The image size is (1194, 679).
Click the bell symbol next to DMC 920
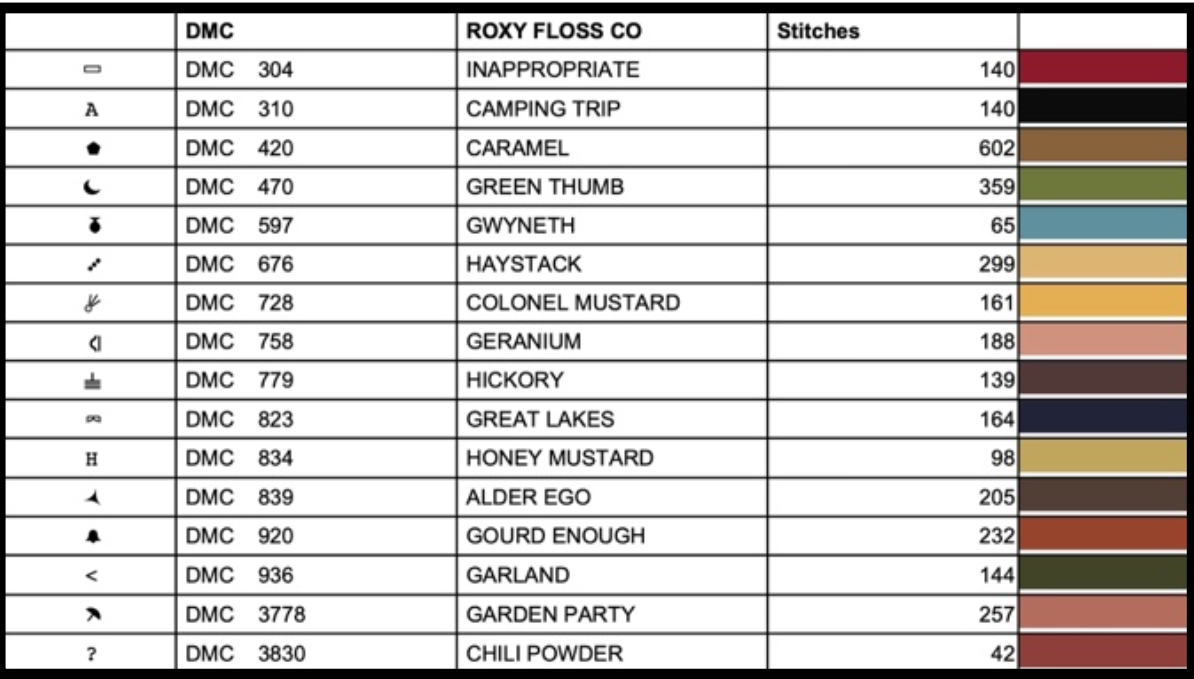coord(93,537)
